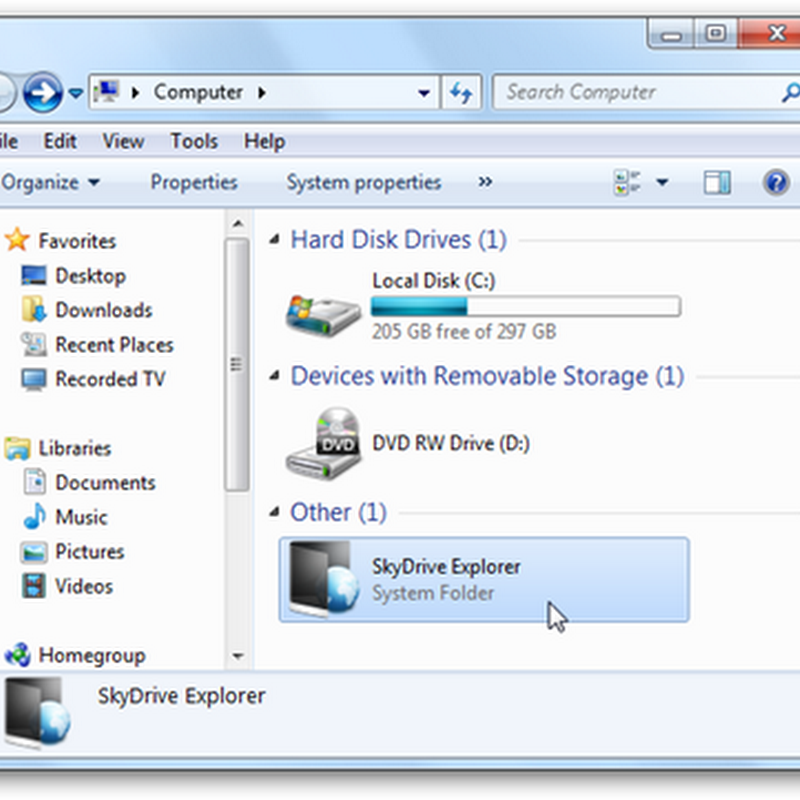The width and height of the screenshot is (800, 800).
Task: Open Recent Places in sidebar
Action: coord(114,344)
